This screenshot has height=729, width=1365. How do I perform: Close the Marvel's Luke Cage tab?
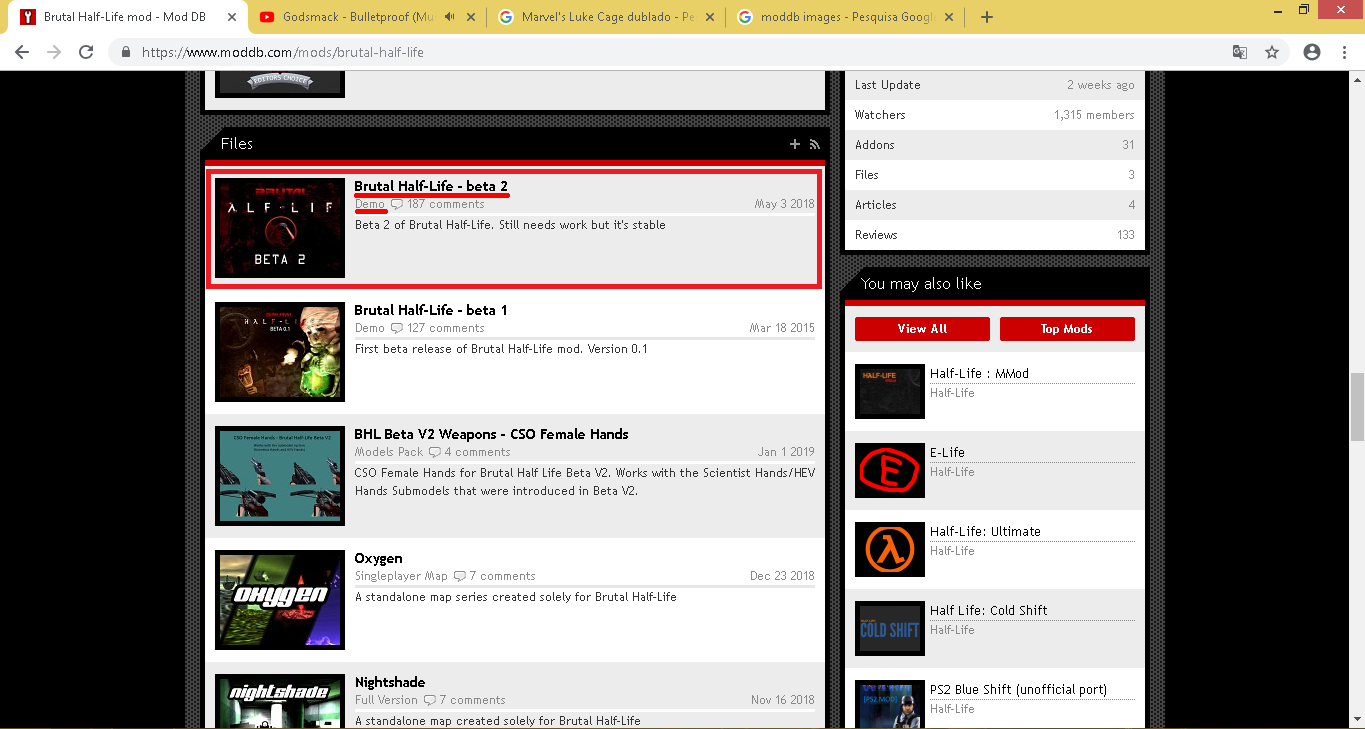[710, 17]
